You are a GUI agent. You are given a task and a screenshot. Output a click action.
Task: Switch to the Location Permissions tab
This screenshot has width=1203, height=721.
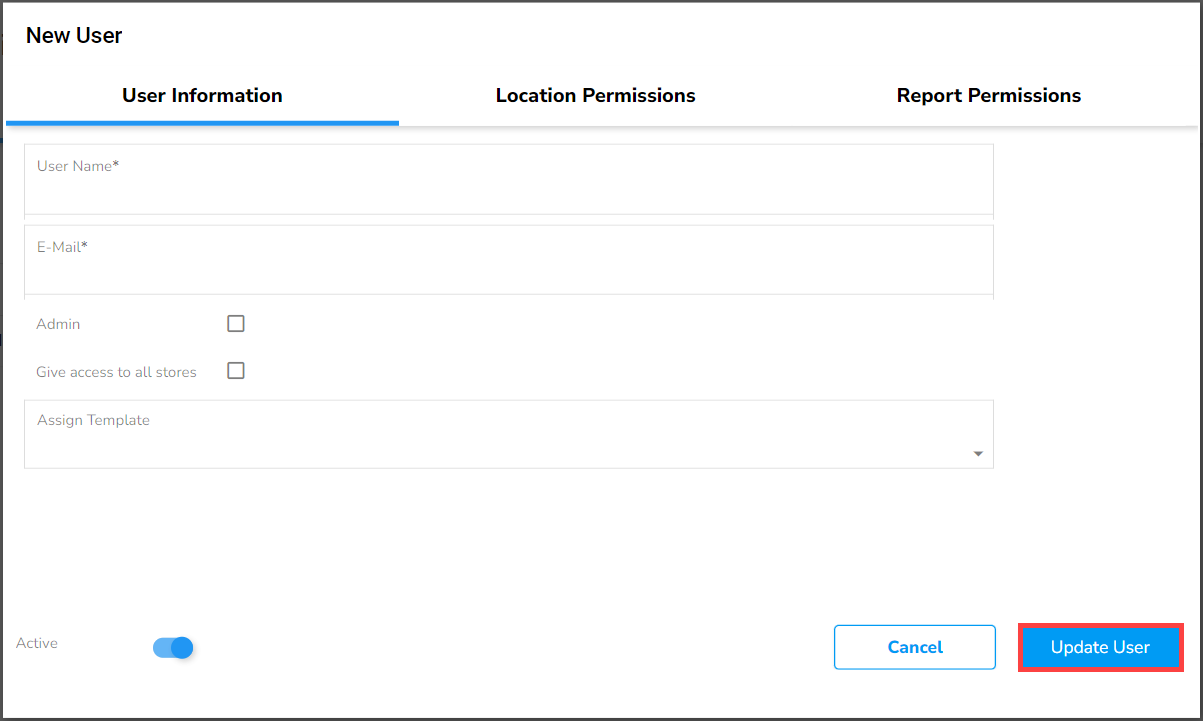[x=595, y=96]
